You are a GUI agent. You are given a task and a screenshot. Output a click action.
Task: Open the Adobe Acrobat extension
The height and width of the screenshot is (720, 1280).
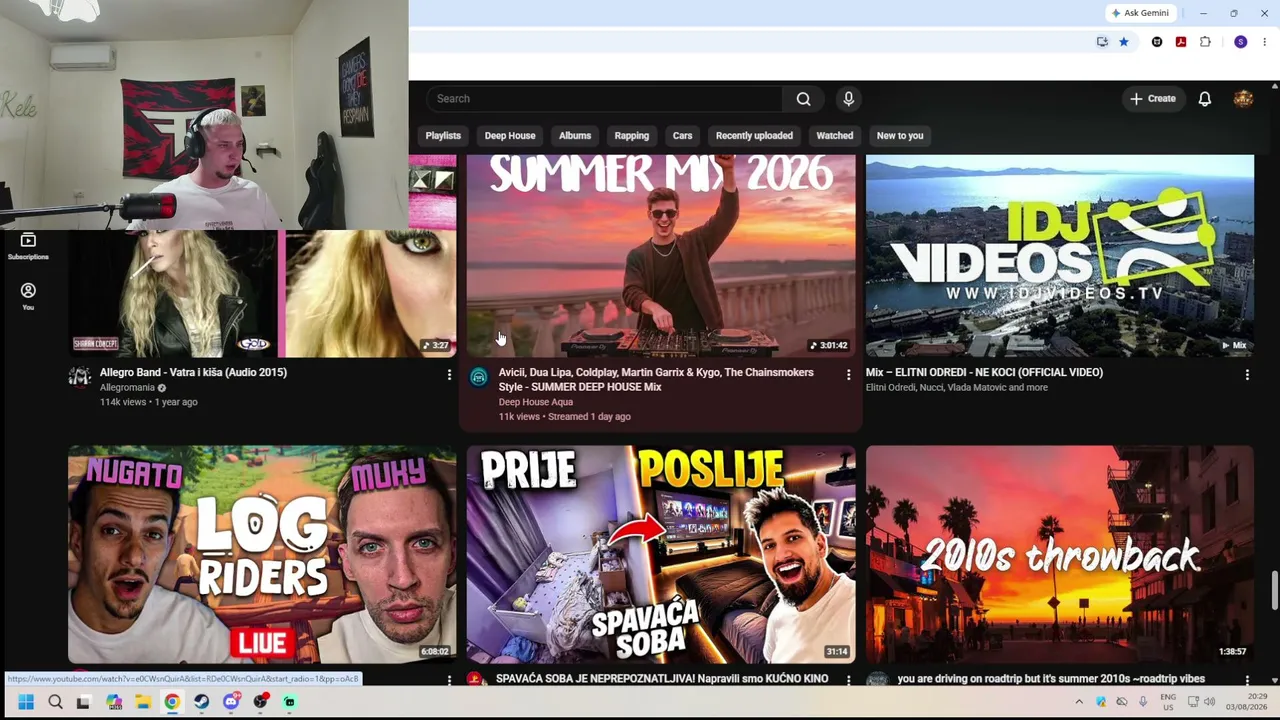tap(1181, 42)
